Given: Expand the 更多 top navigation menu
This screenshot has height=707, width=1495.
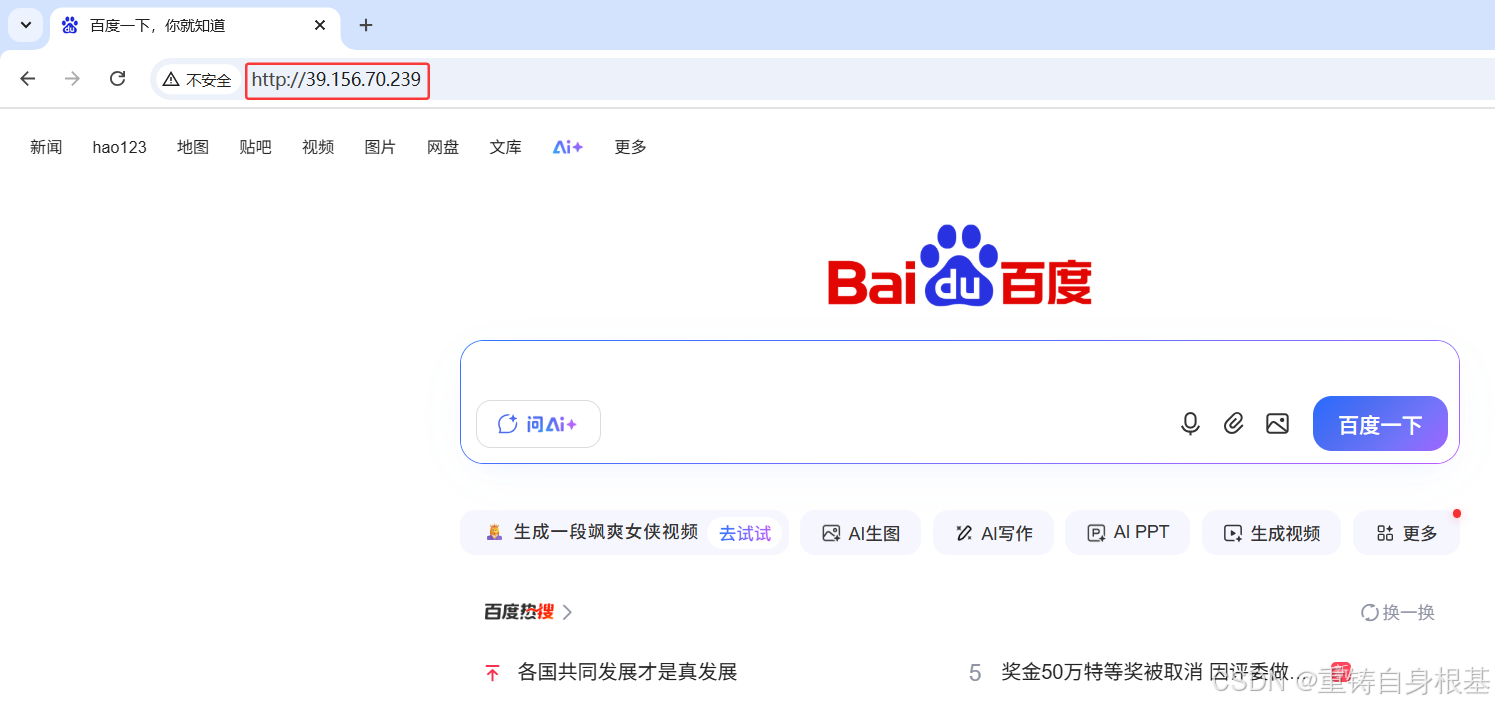Looking at the screenshot, I should coord(631,147).
